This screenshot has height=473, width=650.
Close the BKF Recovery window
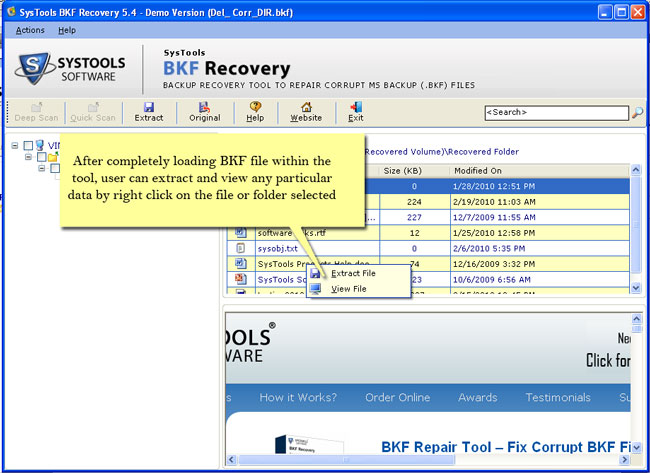[x=637, y=12]
